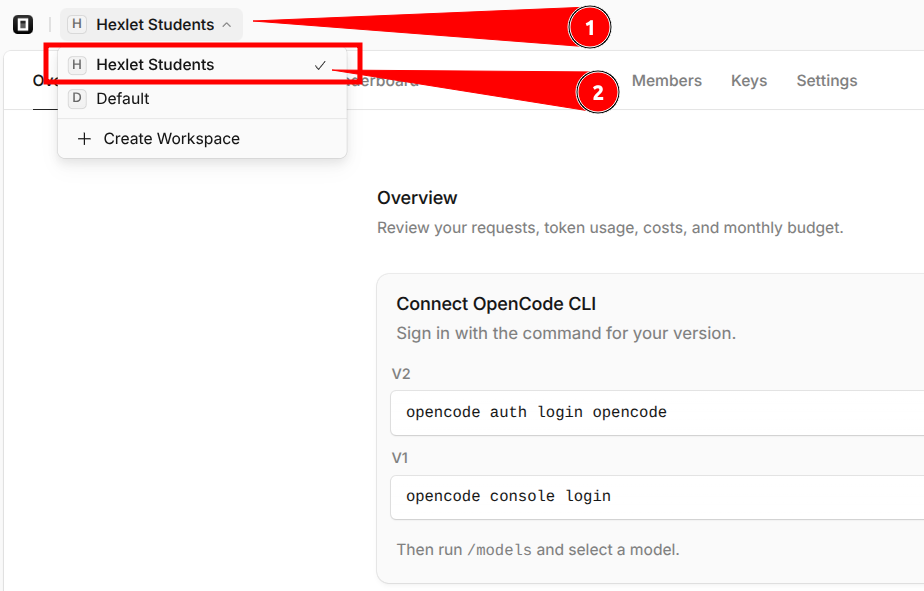Viewport: 924px width, 591px height.
Task: Switch to the Default workspace
Action: point(202,98)
